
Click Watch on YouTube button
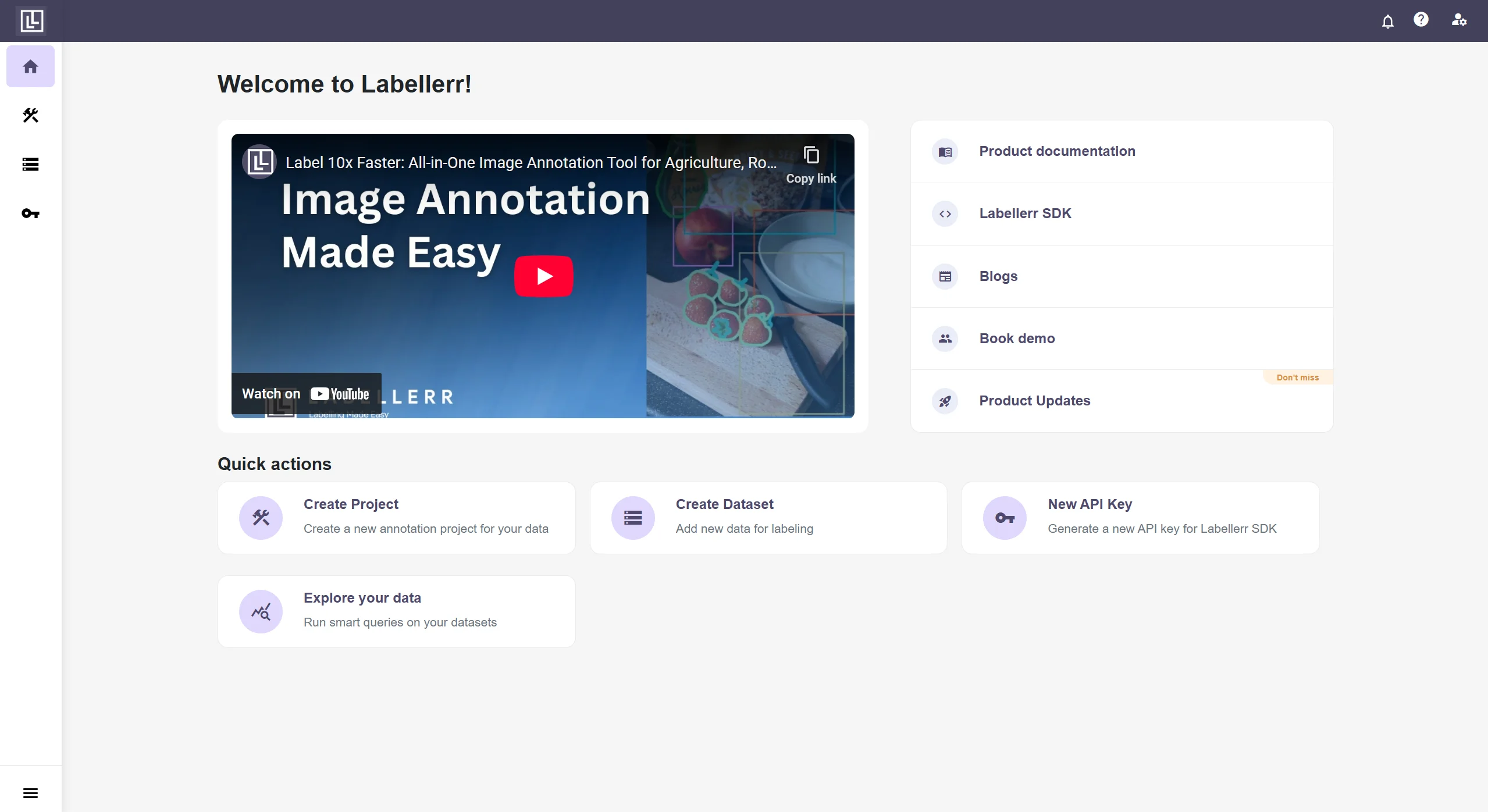pyautogui.click(x=306, y=394)
